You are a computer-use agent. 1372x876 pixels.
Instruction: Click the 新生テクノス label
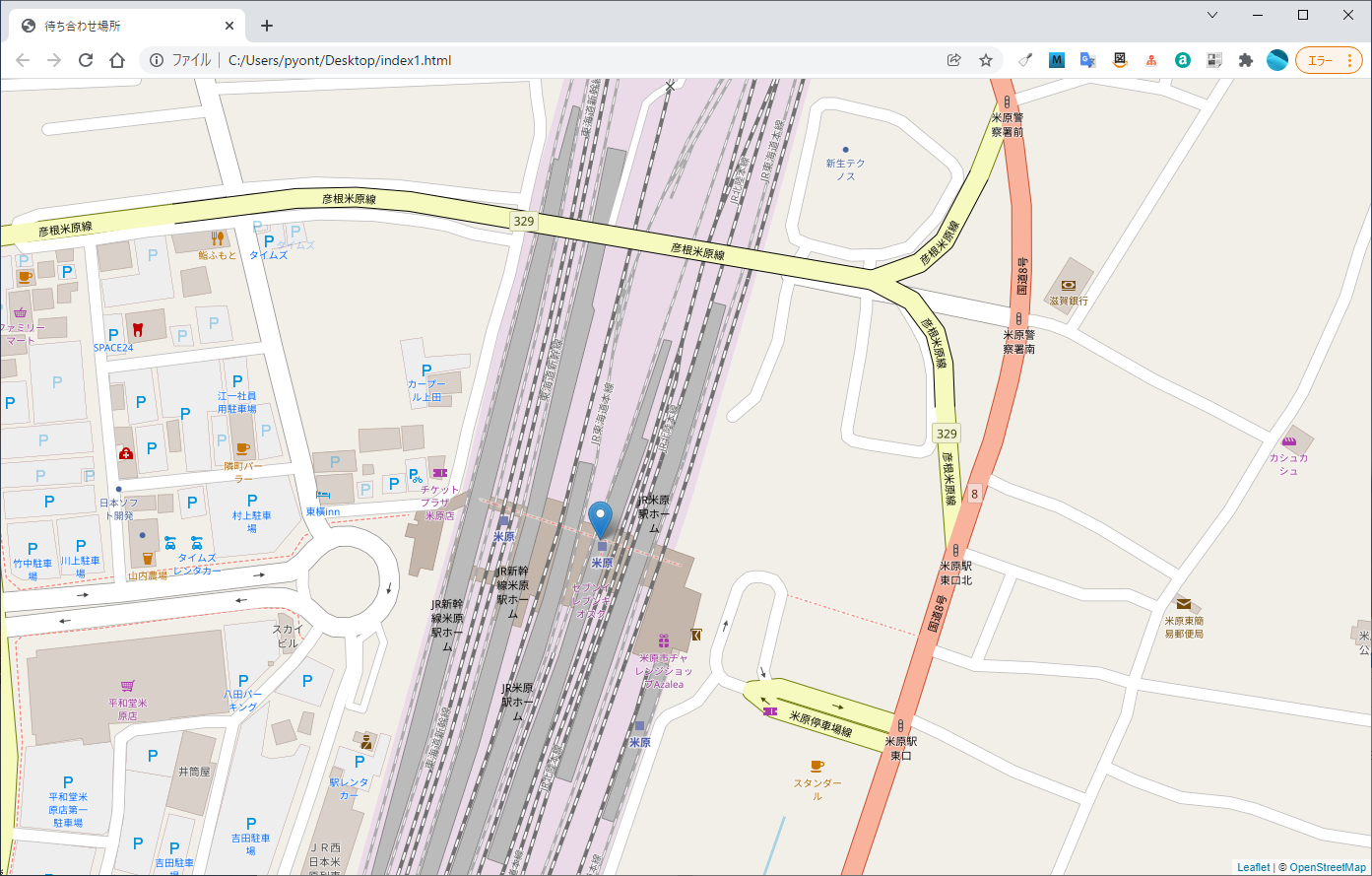pyautogui.click(x=845, y=169)
